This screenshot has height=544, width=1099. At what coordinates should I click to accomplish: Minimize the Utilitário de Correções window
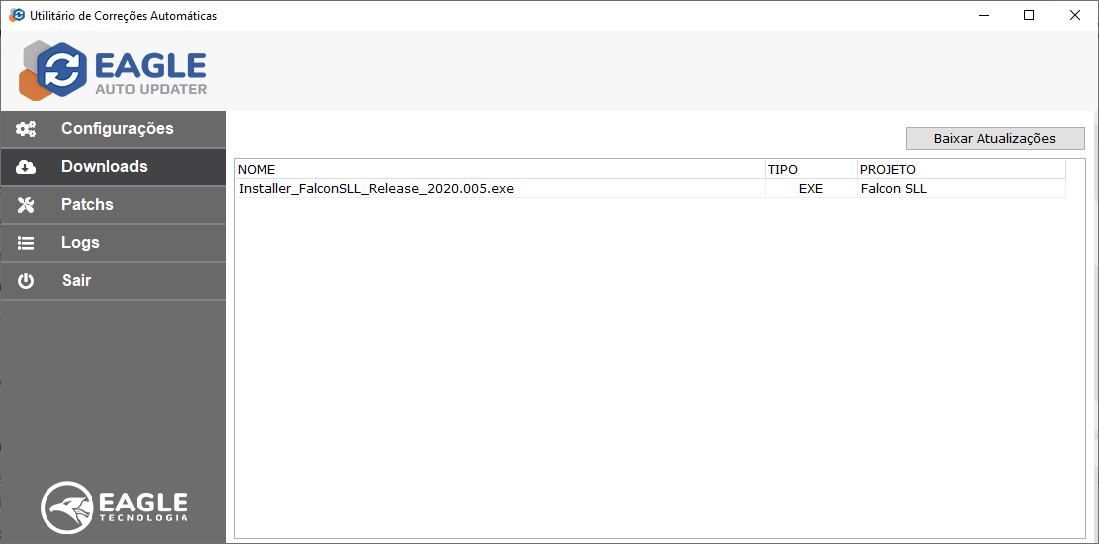pyautogui.click(x=983, y=15)
